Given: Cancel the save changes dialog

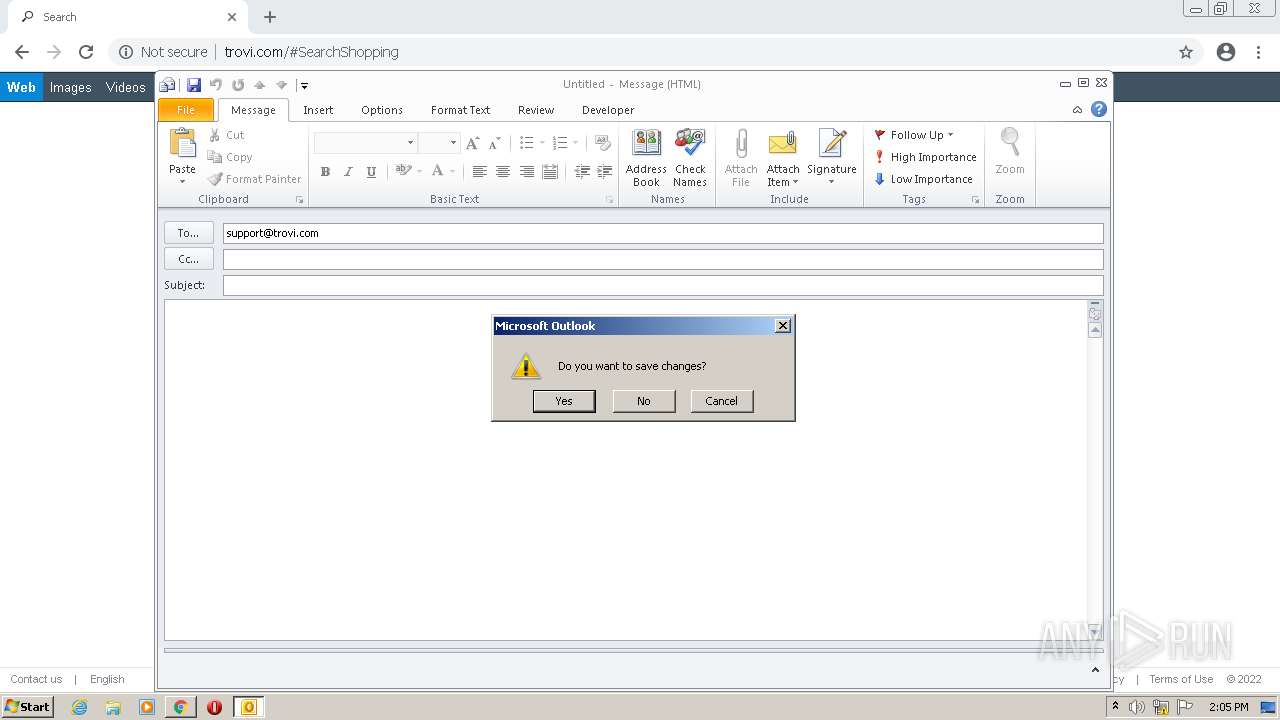Looking at the screenshot, I should click(x=721, y=401).
